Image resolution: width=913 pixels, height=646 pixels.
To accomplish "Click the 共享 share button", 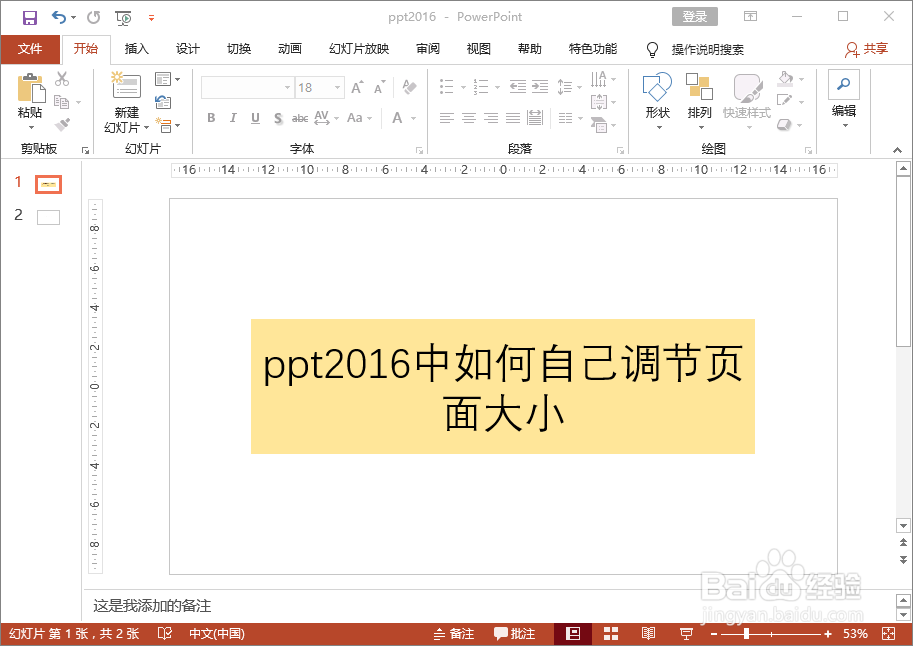I will (x=866, y=50).
